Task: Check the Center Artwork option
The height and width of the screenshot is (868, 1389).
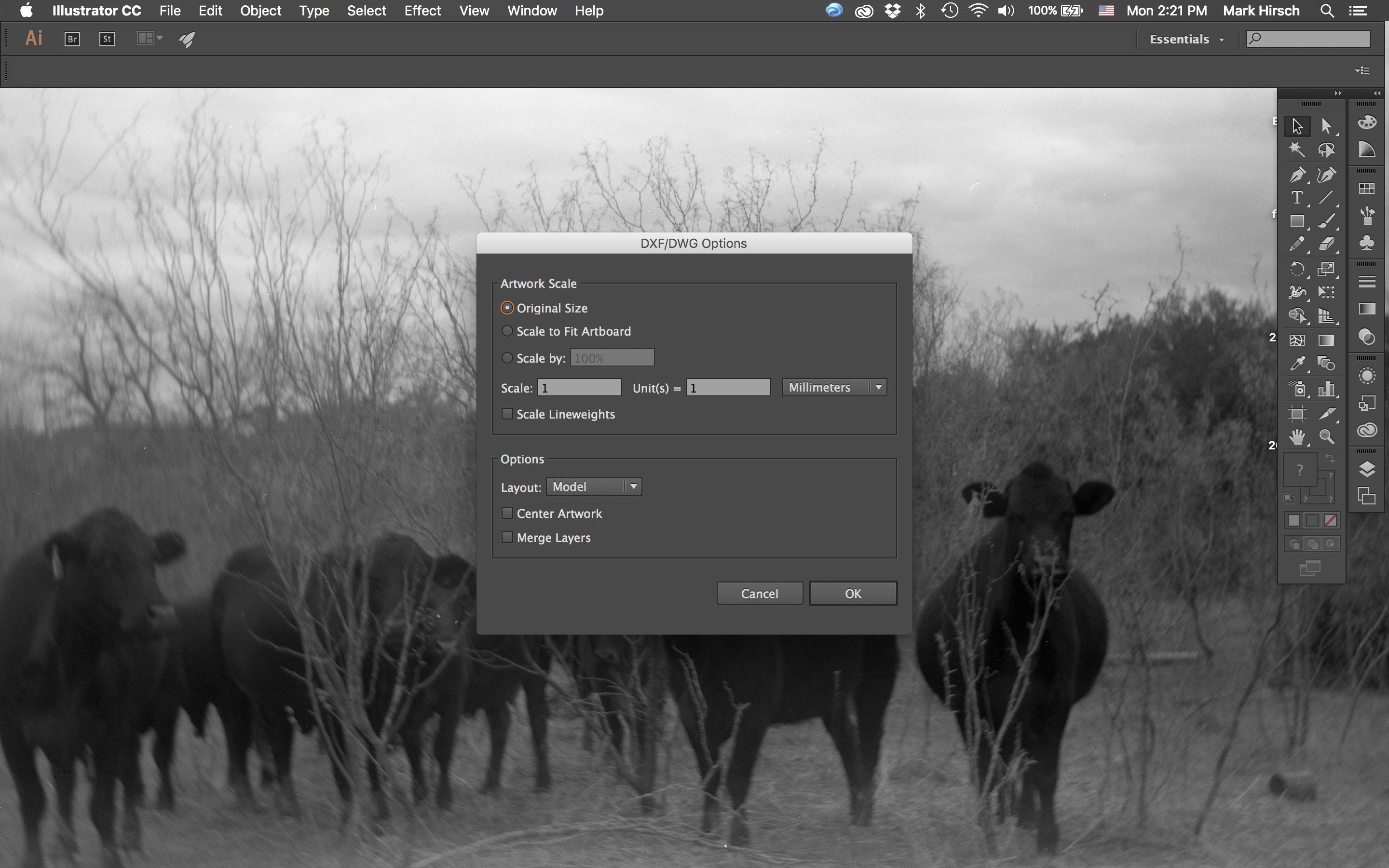Action: tap(507, 513)
